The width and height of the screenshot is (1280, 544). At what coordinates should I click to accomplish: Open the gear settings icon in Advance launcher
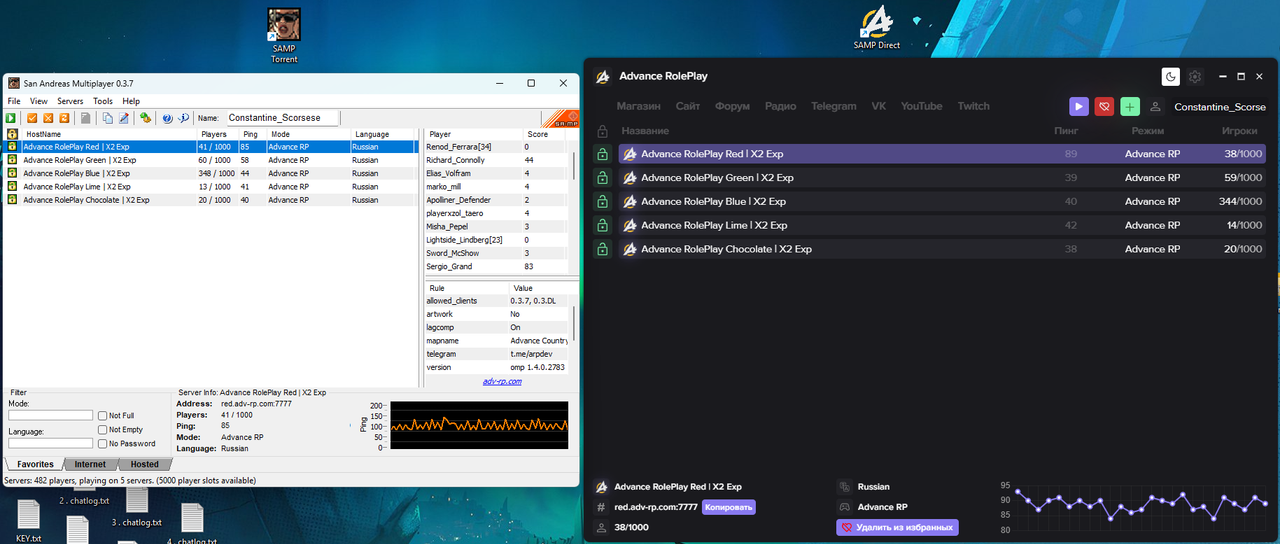[1194, 77]
